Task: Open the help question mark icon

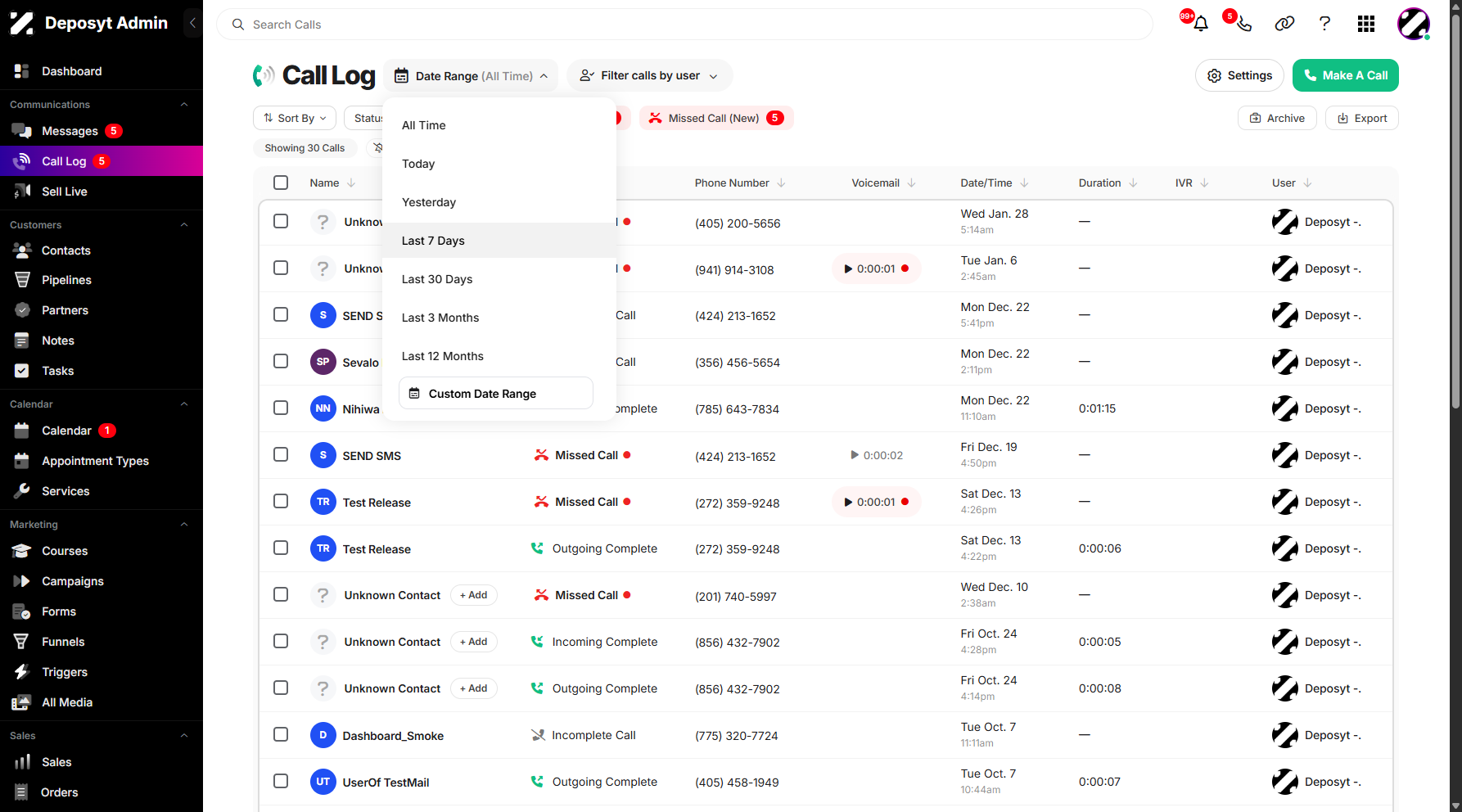Action: click(1324, 24)
